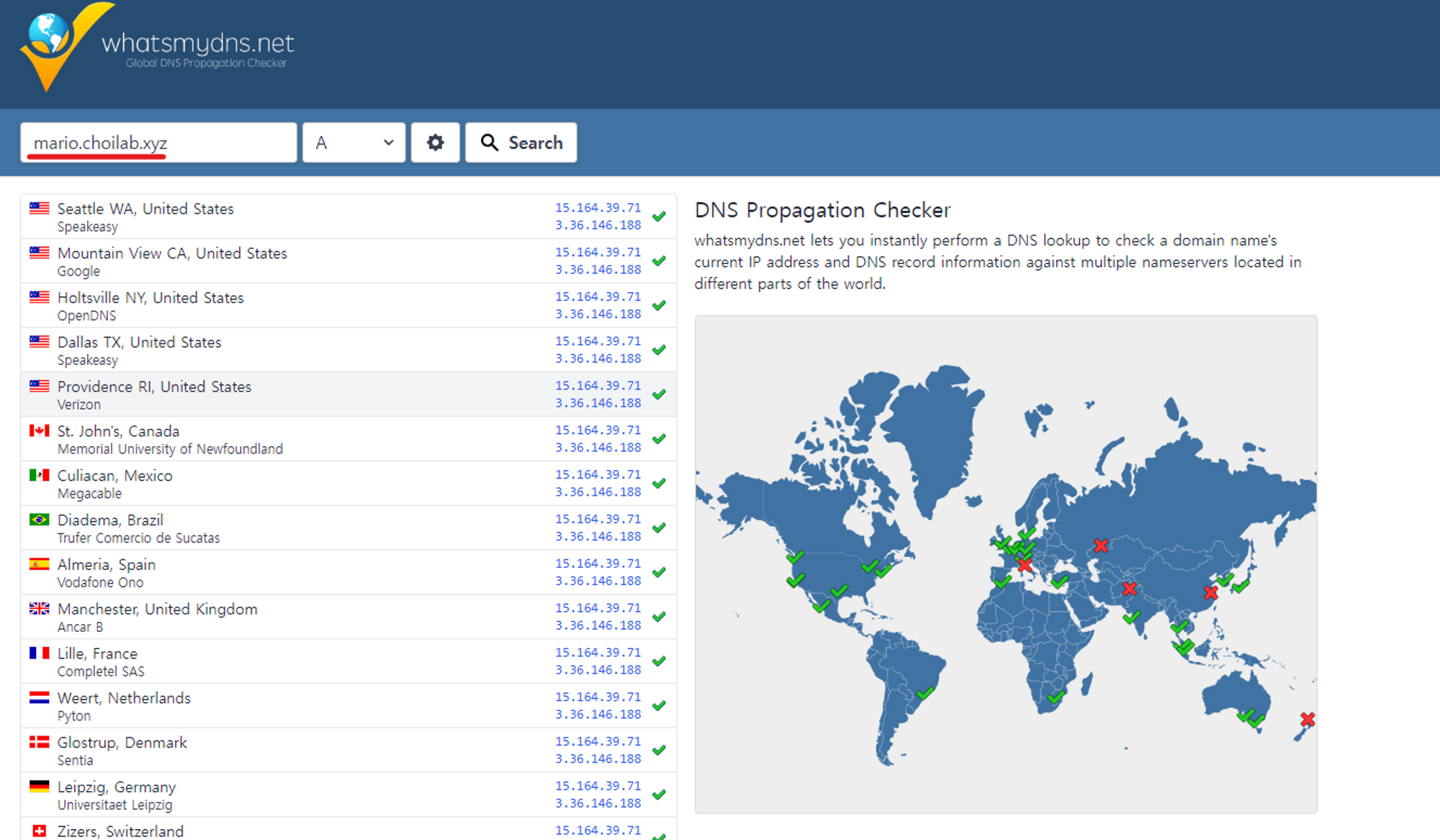Click the Brazil flag for Diadema
Viewport: 1440px width, 840px height.
(39, 520)
